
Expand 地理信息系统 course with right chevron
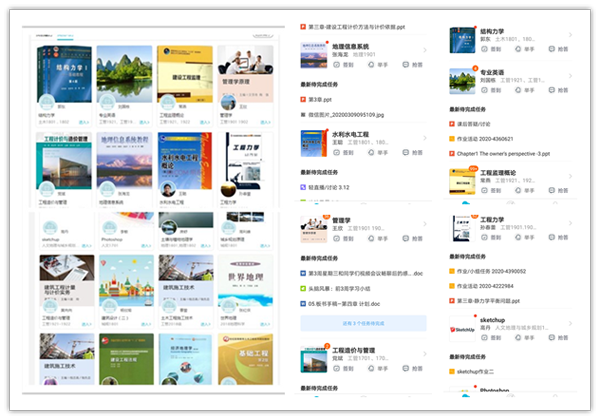(424, 52)
